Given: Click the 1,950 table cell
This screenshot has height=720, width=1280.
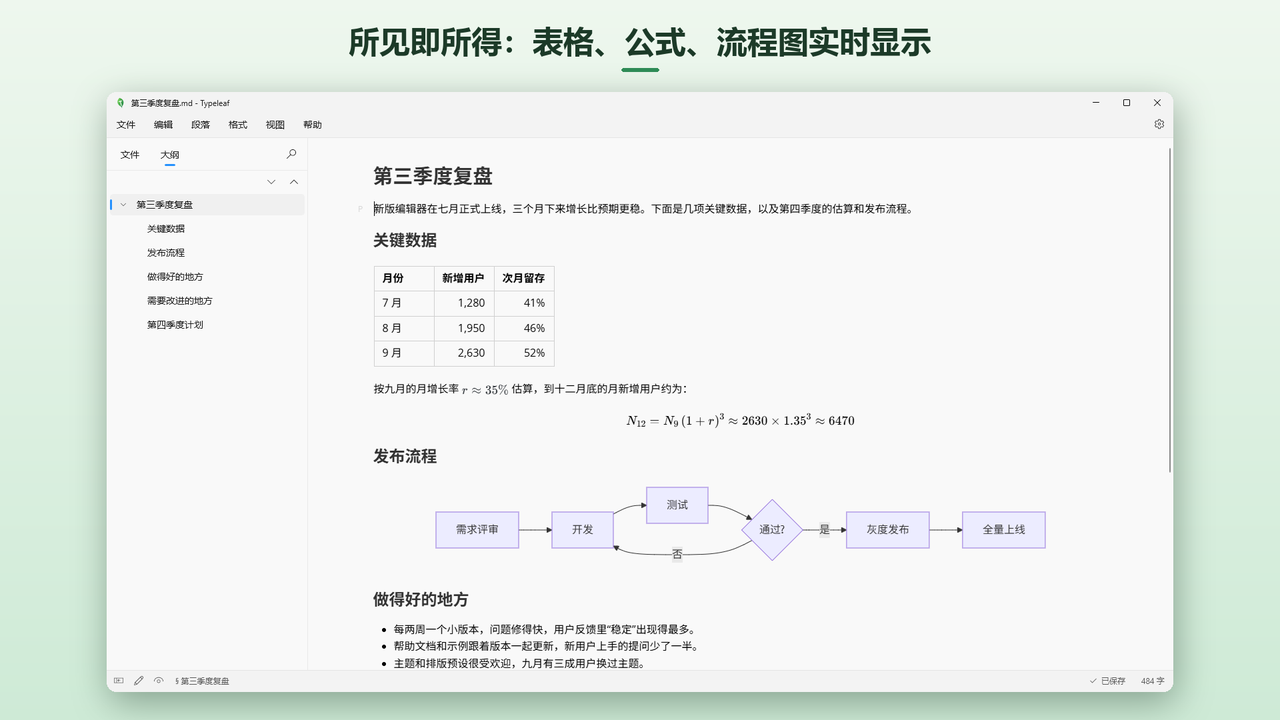Looking at the screenshot, I should 464,328.
